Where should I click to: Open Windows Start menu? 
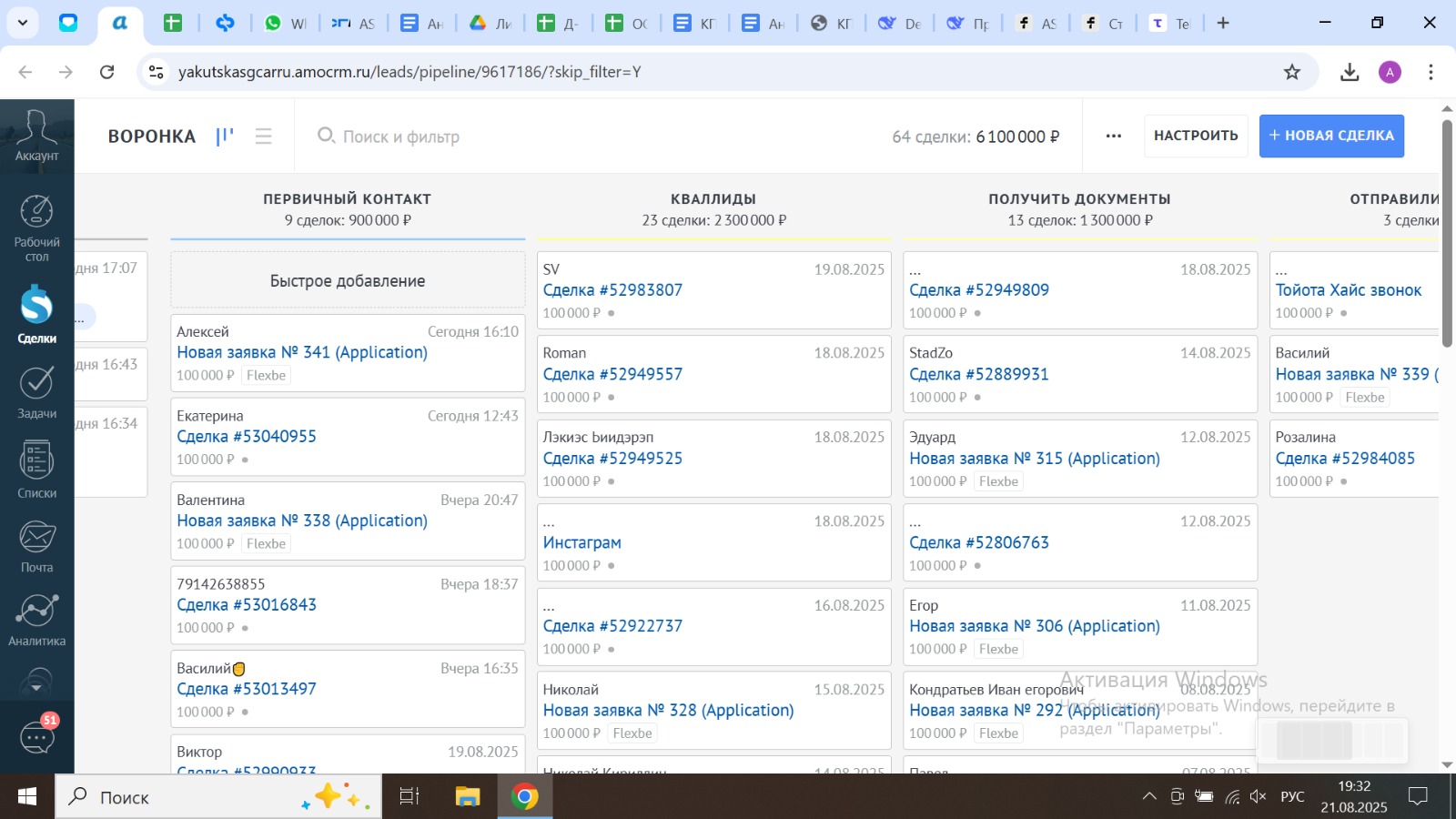tap(27, 796)
